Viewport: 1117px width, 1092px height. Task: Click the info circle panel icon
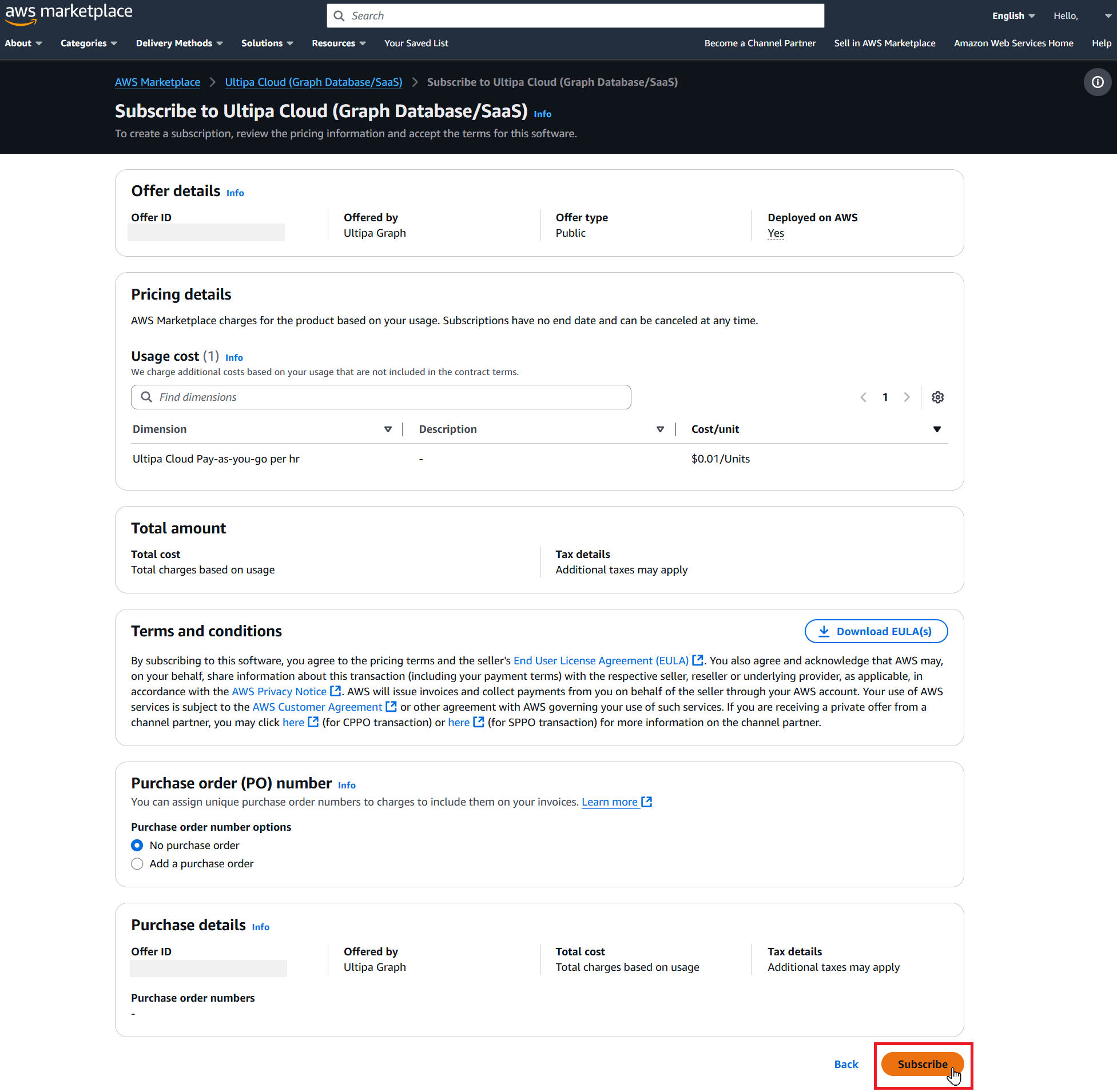point(1097,82)
